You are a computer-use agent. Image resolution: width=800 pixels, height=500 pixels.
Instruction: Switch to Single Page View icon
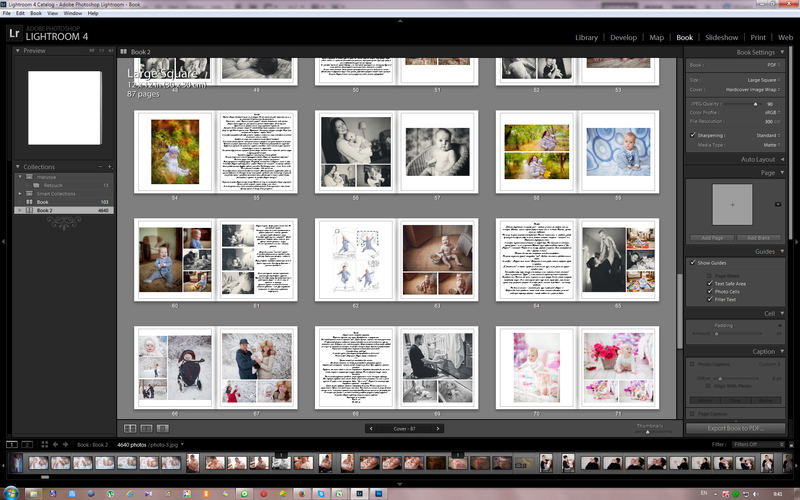[163, 428]
